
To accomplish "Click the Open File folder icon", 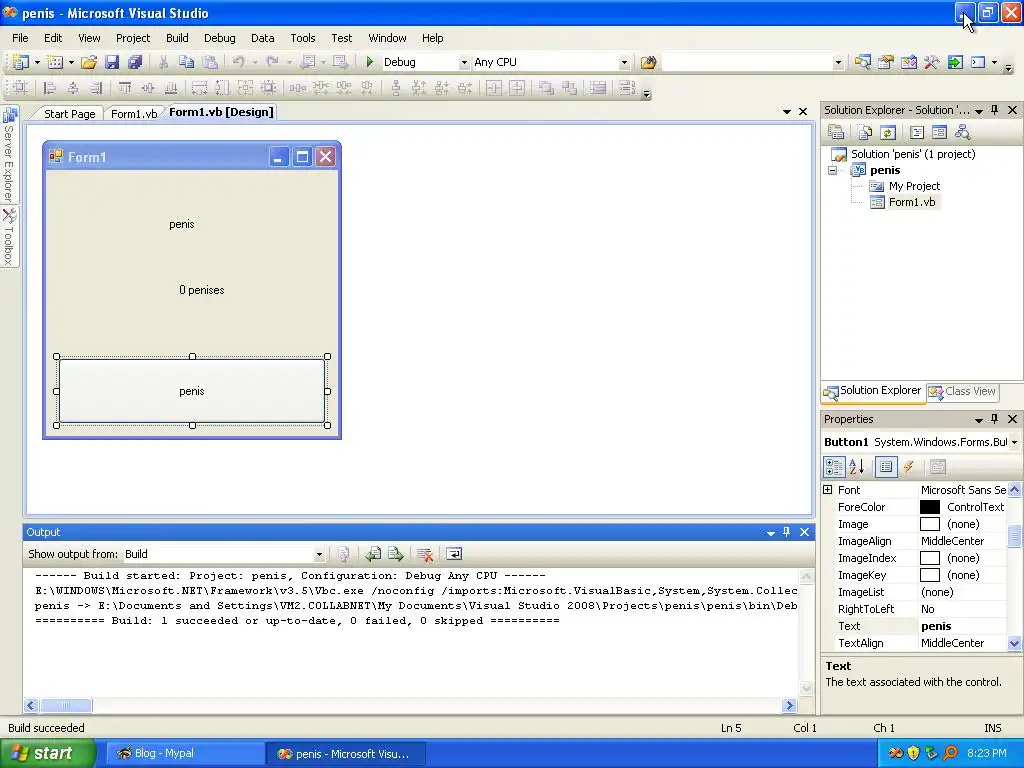I will (89, 62).
